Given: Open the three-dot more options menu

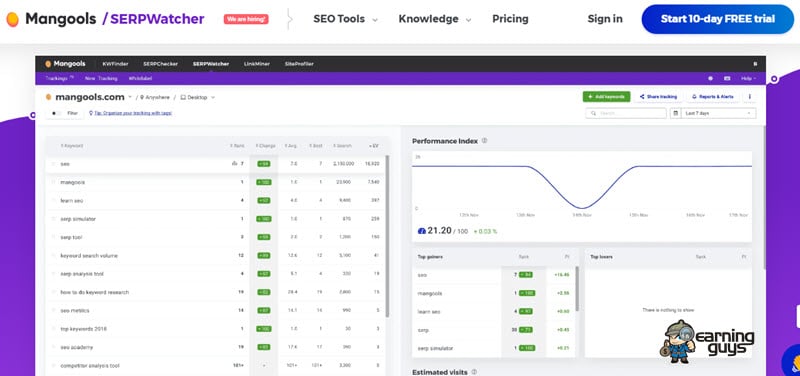Looking at the screenshot, I should [749, 96].
